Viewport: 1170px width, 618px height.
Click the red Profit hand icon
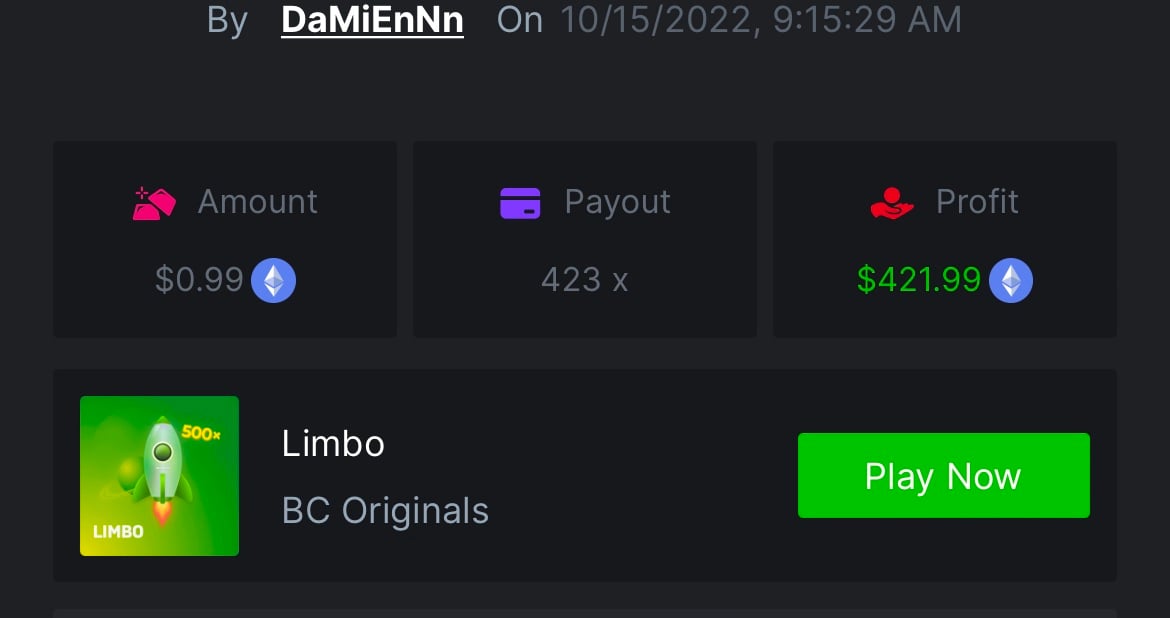point(892,203)
